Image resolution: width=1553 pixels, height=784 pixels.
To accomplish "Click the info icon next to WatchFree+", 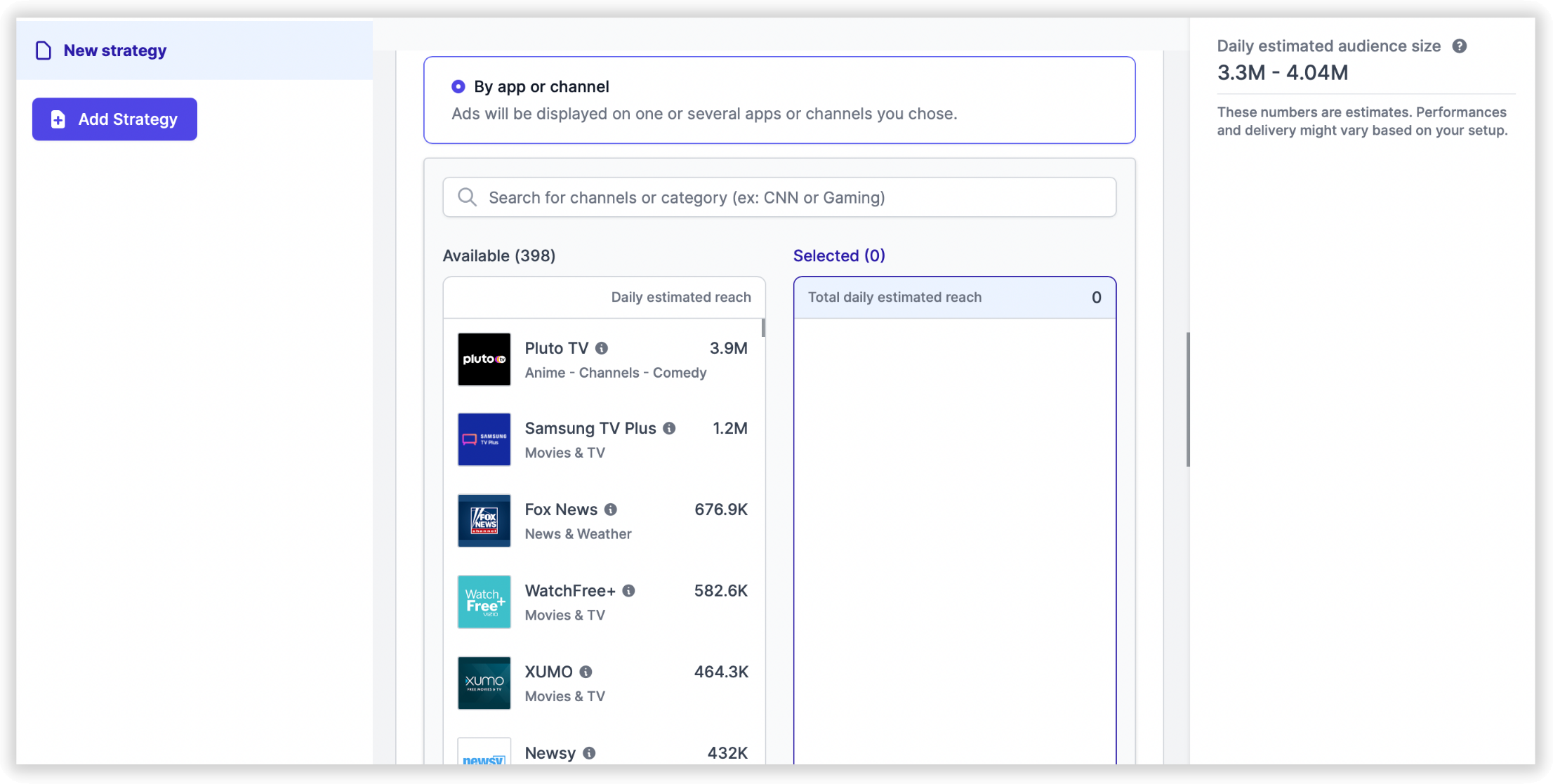I will [x=628, y=591].
